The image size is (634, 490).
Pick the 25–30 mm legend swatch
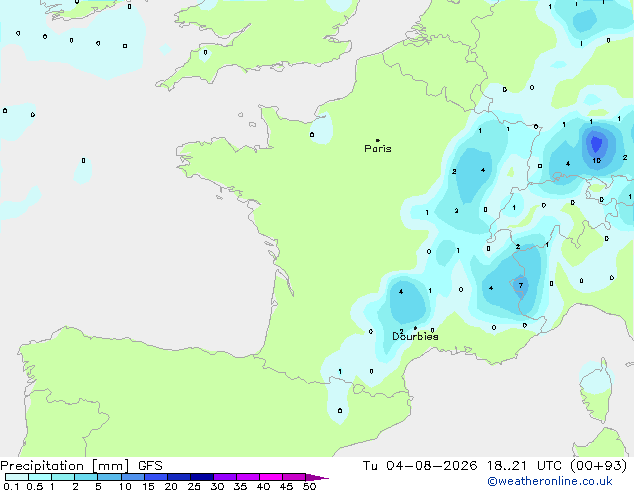point(202,477)
